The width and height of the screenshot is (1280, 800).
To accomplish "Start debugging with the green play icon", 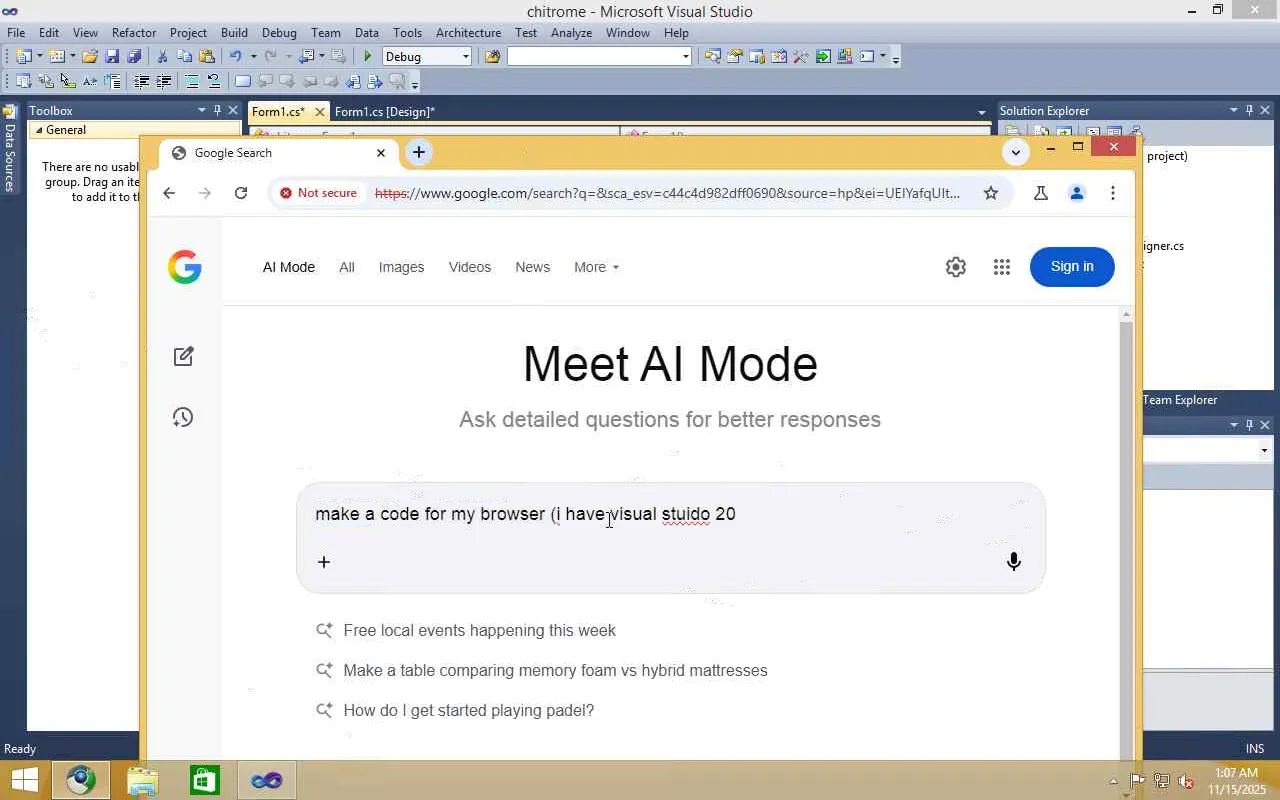I will (x=368, y=57).
